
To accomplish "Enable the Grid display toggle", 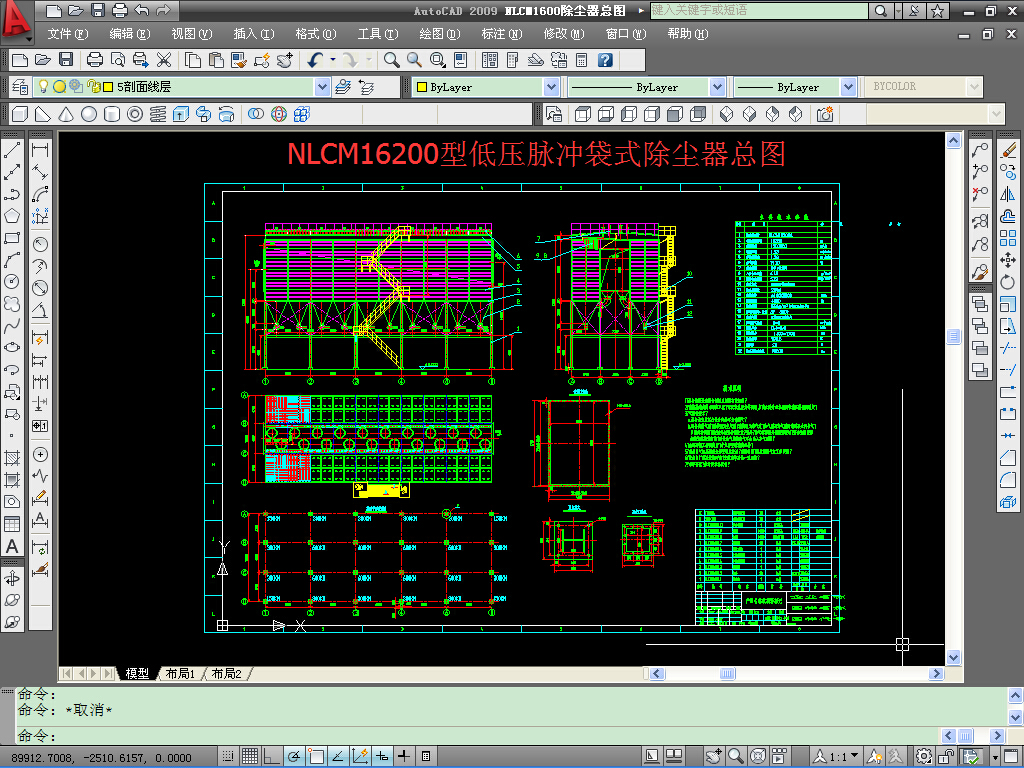I will click(249, 757).
